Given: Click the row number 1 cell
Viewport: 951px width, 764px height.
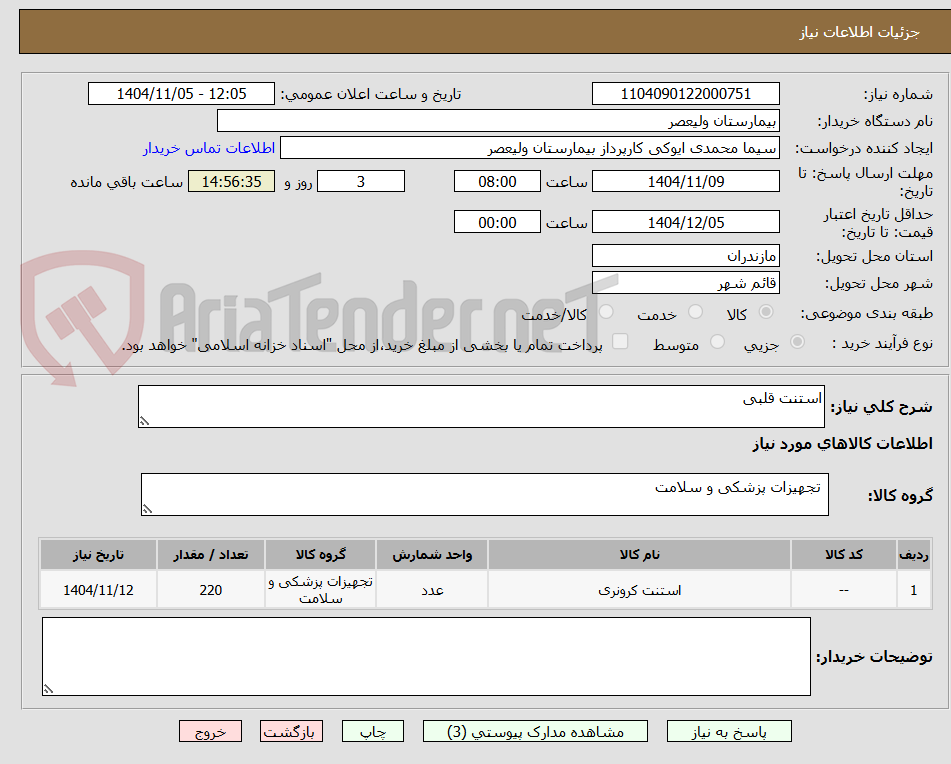Looking at the screenshot, I should 913,589.
